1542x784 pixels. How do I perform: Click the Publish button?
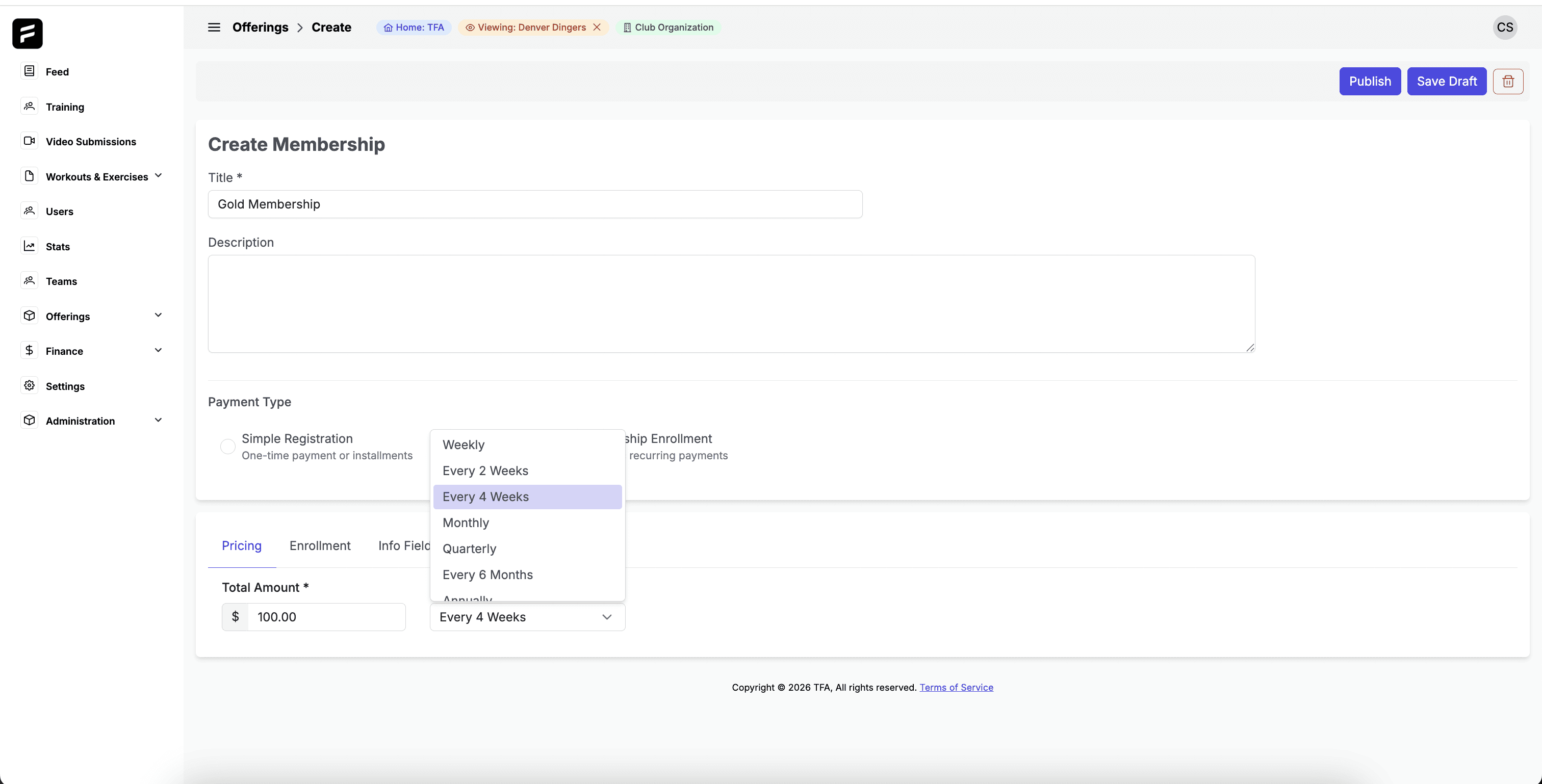tap(1370, 82)
